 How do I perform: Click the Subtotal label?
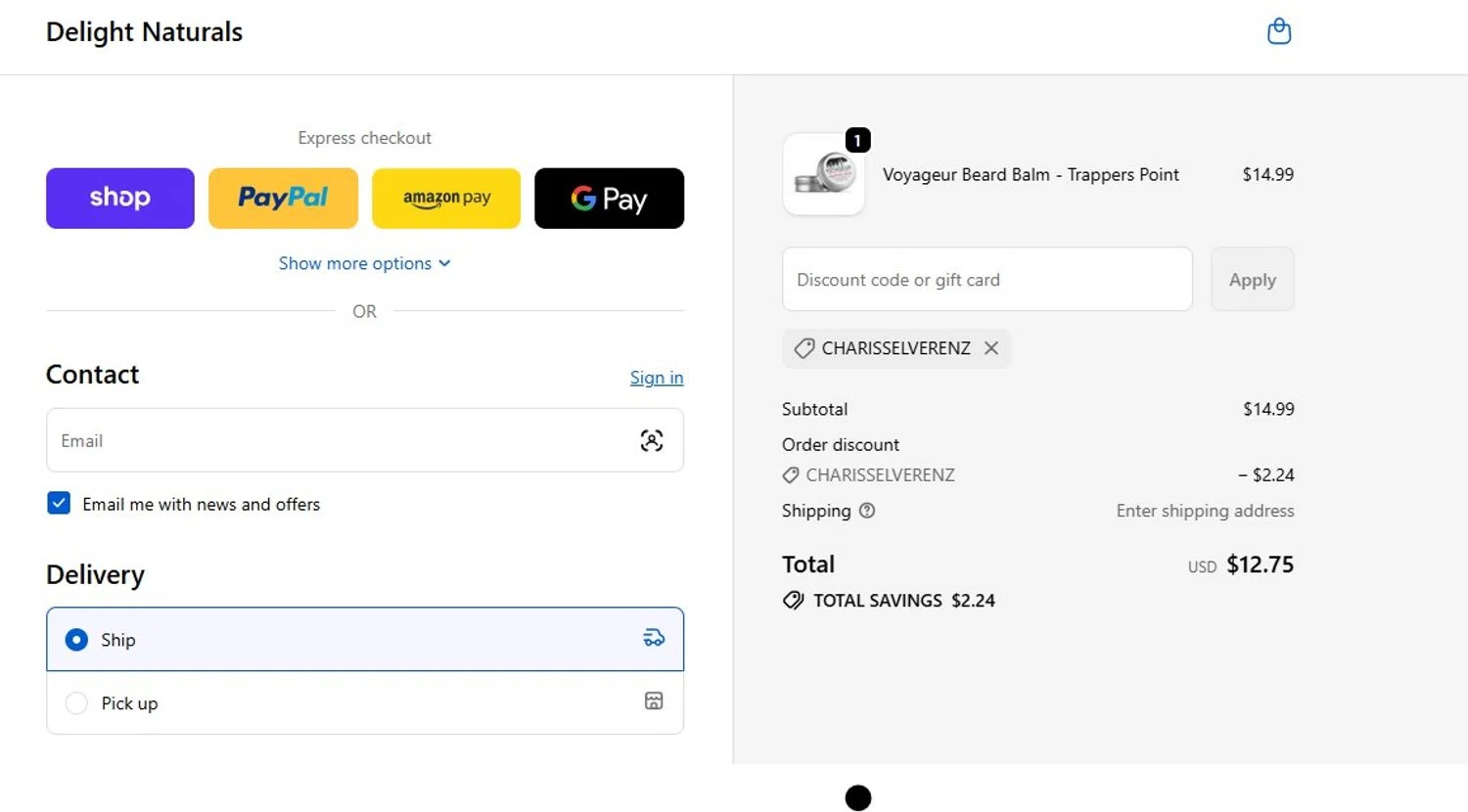(x=814, y=409)
